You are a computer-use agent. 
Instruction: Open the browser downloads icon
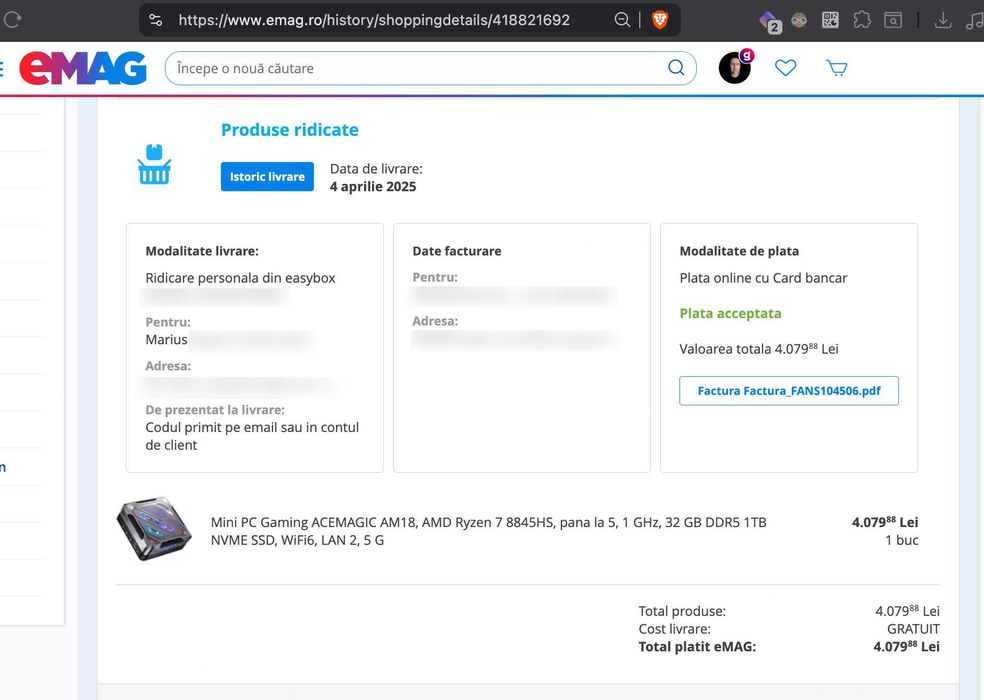[x=942, y=19]
